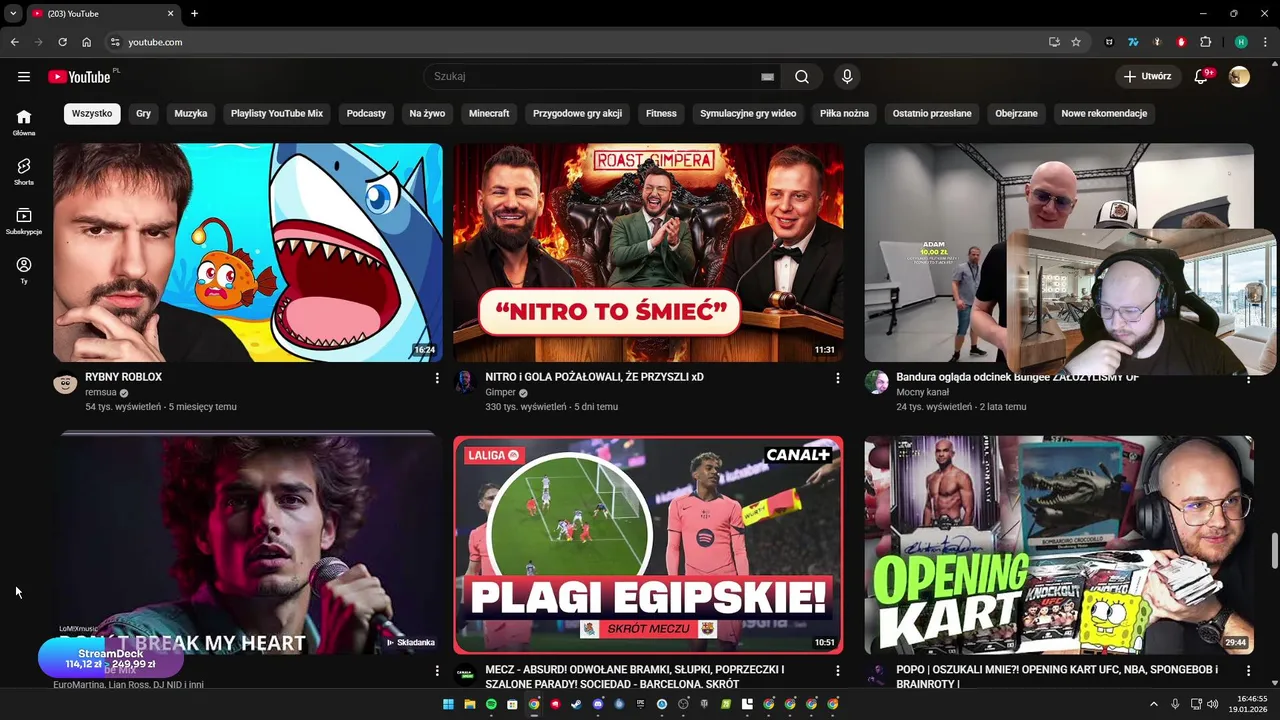Open the shark RYBNY ROBLOX thumbnail
This screenshot has height=720, width=1280.
pyautogui.click(x=248, y=252)
